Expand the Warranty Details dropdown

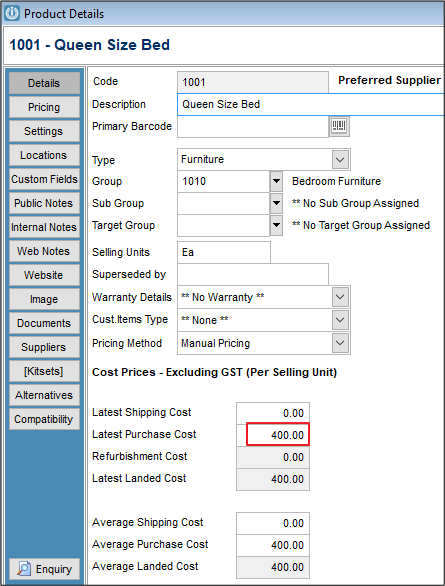pyautogui.click(x=340, y=297)
